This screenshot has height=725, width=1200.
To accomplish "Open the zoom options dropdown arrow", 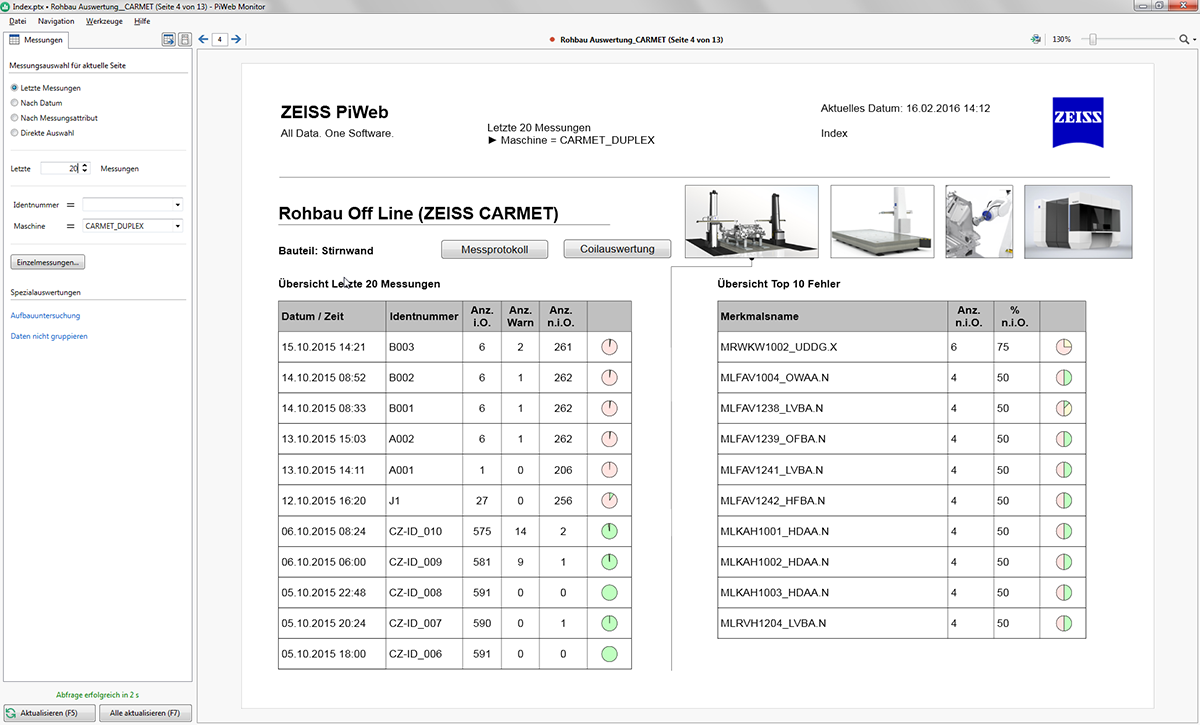I will (1193, 41).
